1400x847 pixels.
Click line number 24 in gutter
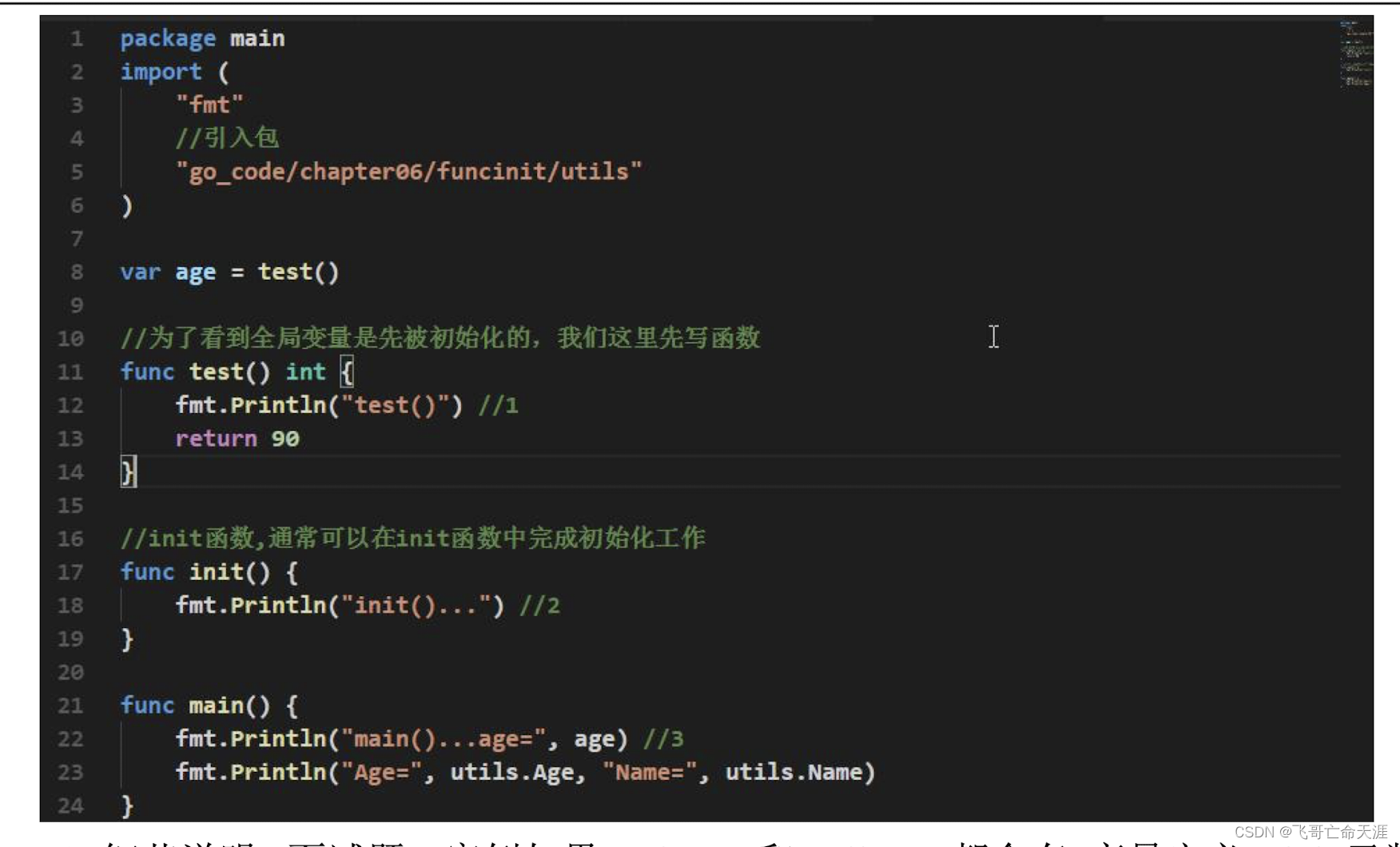[70, 805]
